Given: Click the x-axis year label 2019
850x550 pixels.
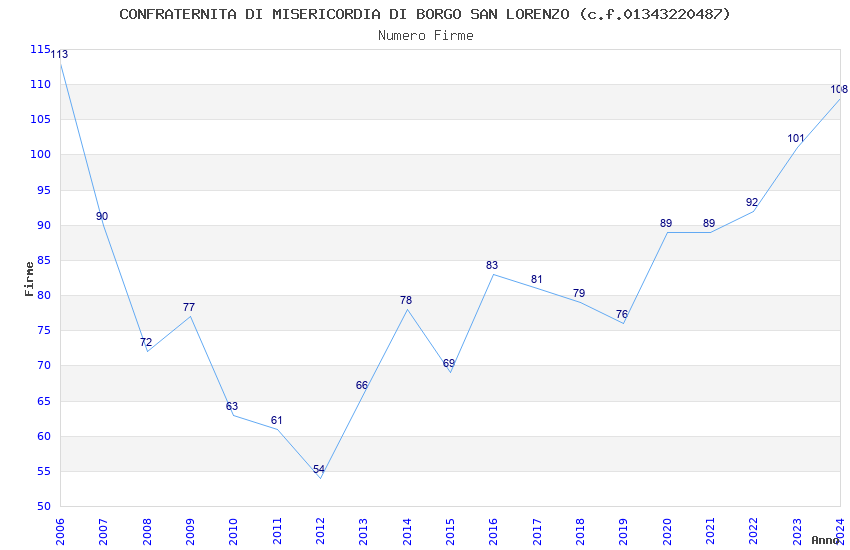Looking at the screenshot, I should click(x=623, y=532).
